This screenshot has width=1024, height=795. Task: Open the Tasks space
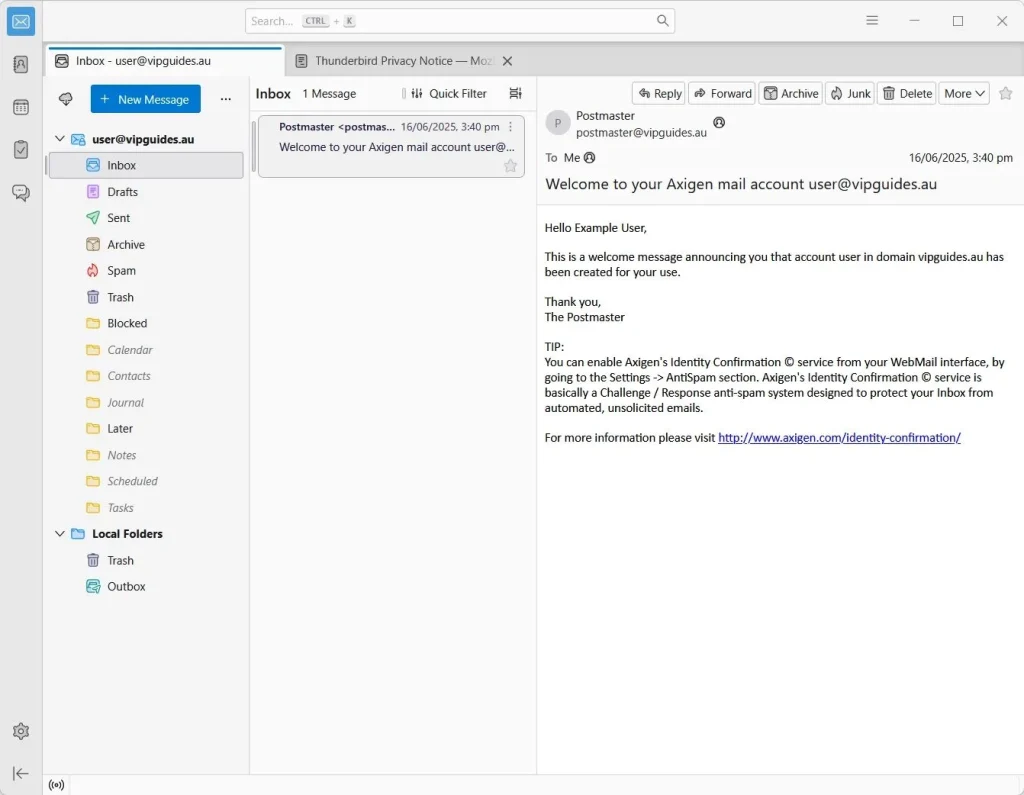(x=20, y=149)
